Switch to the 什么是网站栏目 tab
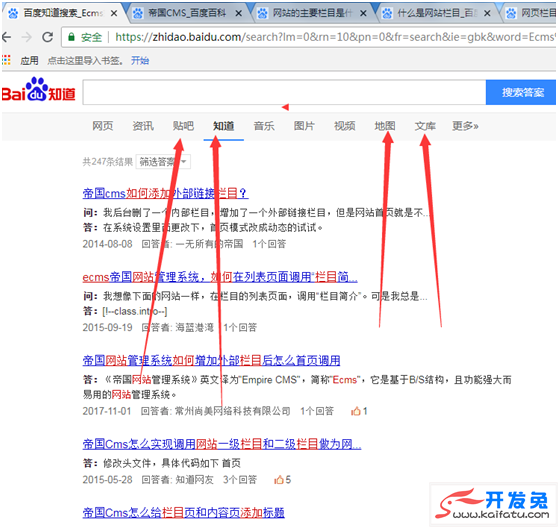Image resolution: width=558 pixels, height=527 pixels. tap(437, 14)
